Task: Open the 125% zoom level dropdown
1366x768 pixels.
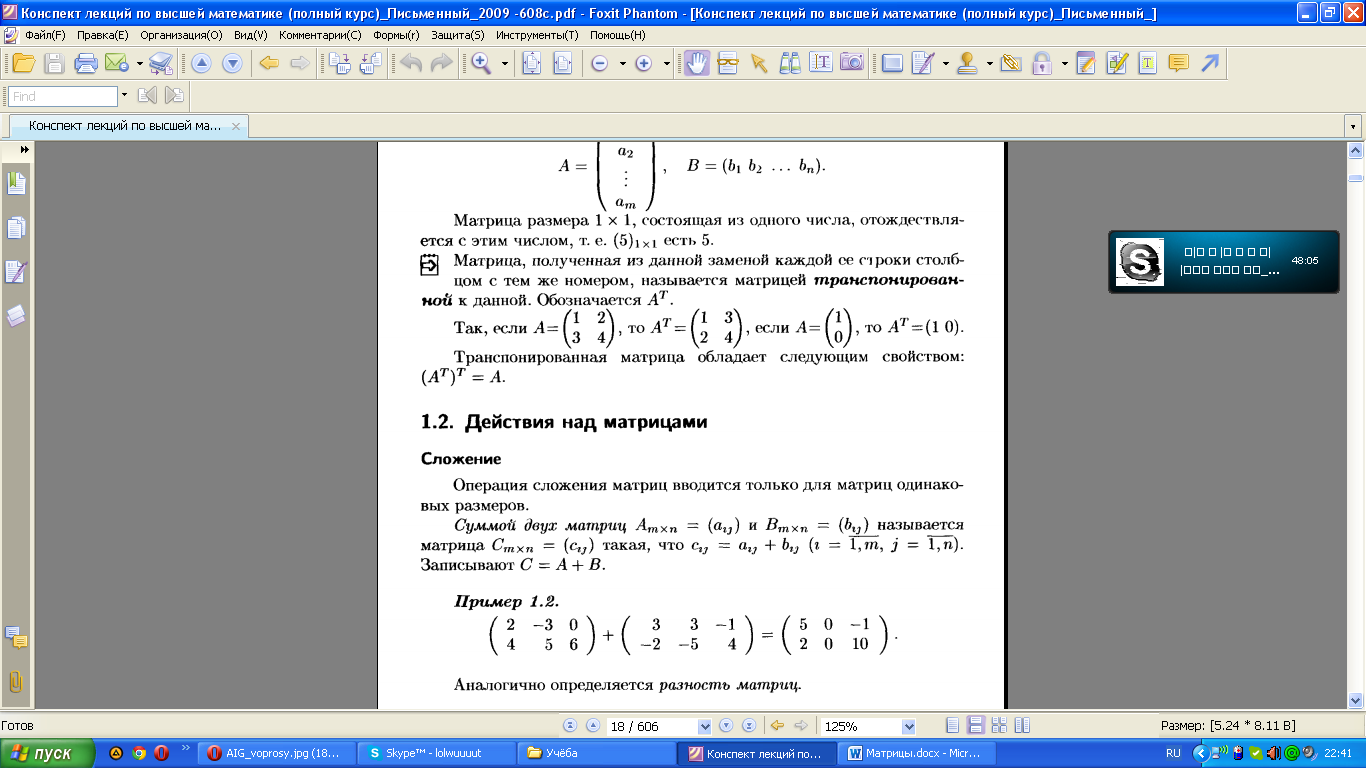Action: pos(909,726)
